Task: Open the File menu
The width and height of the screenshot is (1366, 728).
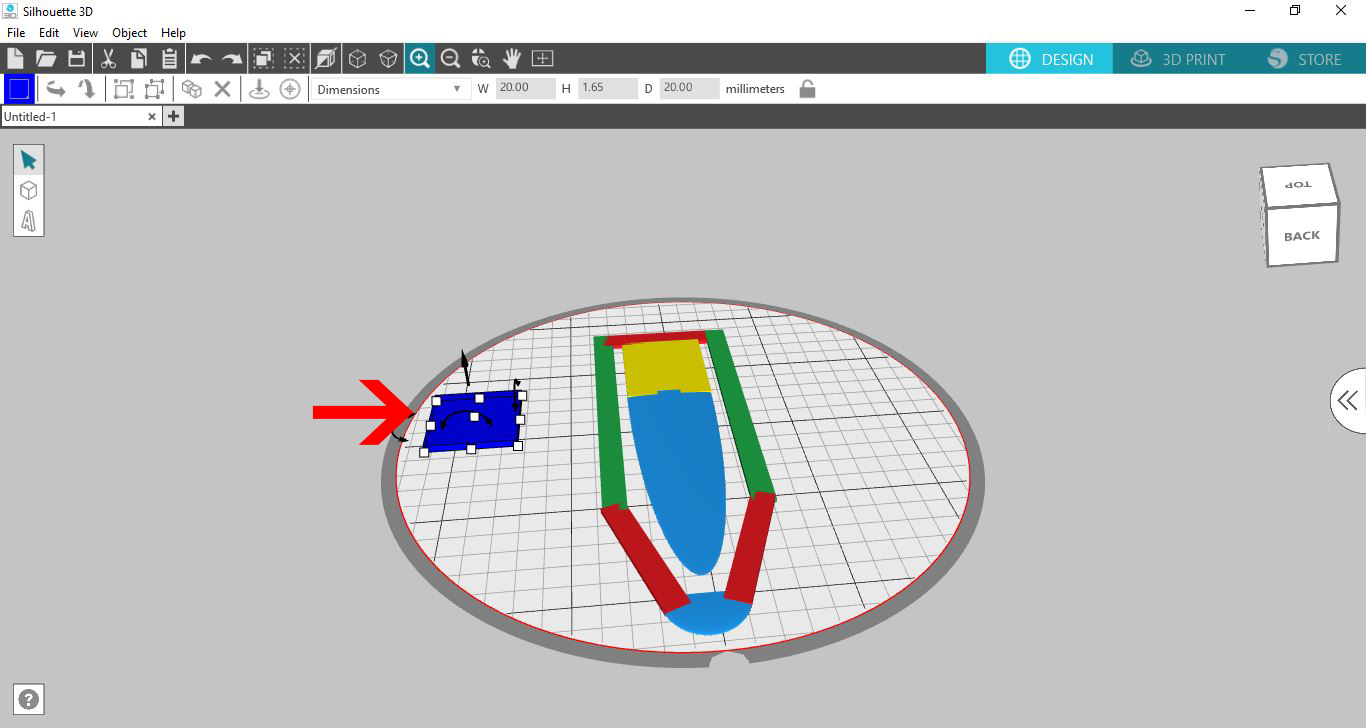Action: [x=16, y=33]
